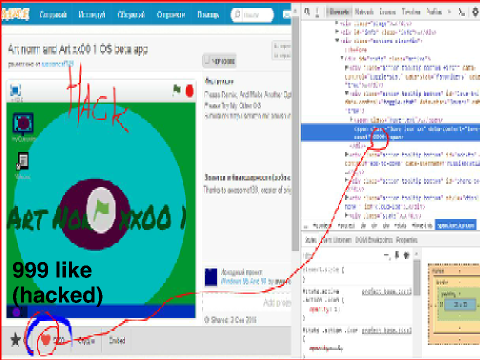Open DevTools settings gear
Viewport: 480px width, 360px height.
(x=475, y=12)
